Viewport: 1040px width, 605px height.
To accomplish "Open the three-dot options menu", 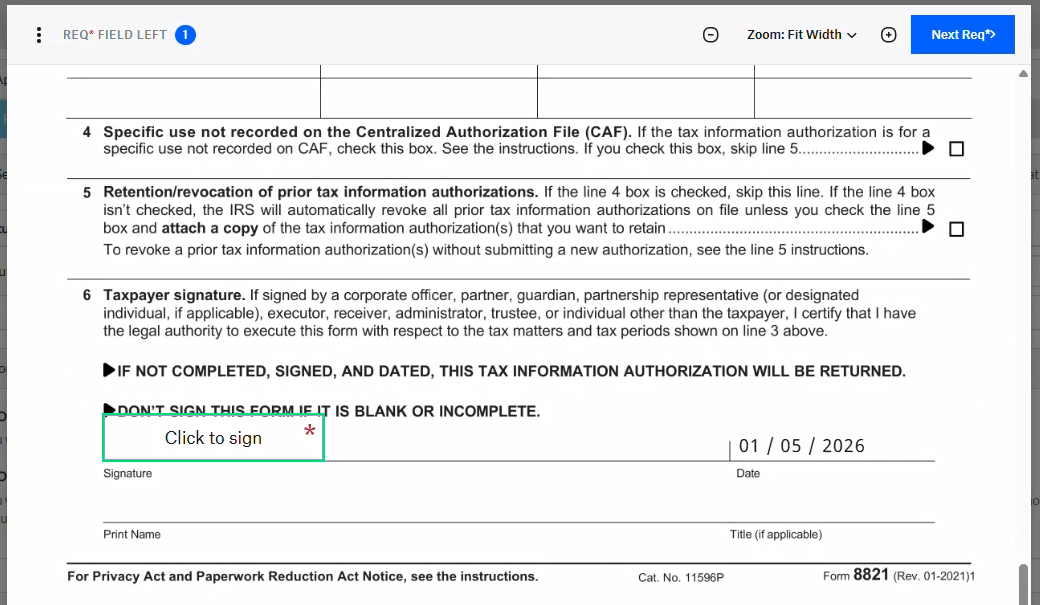I will (38, 34).
